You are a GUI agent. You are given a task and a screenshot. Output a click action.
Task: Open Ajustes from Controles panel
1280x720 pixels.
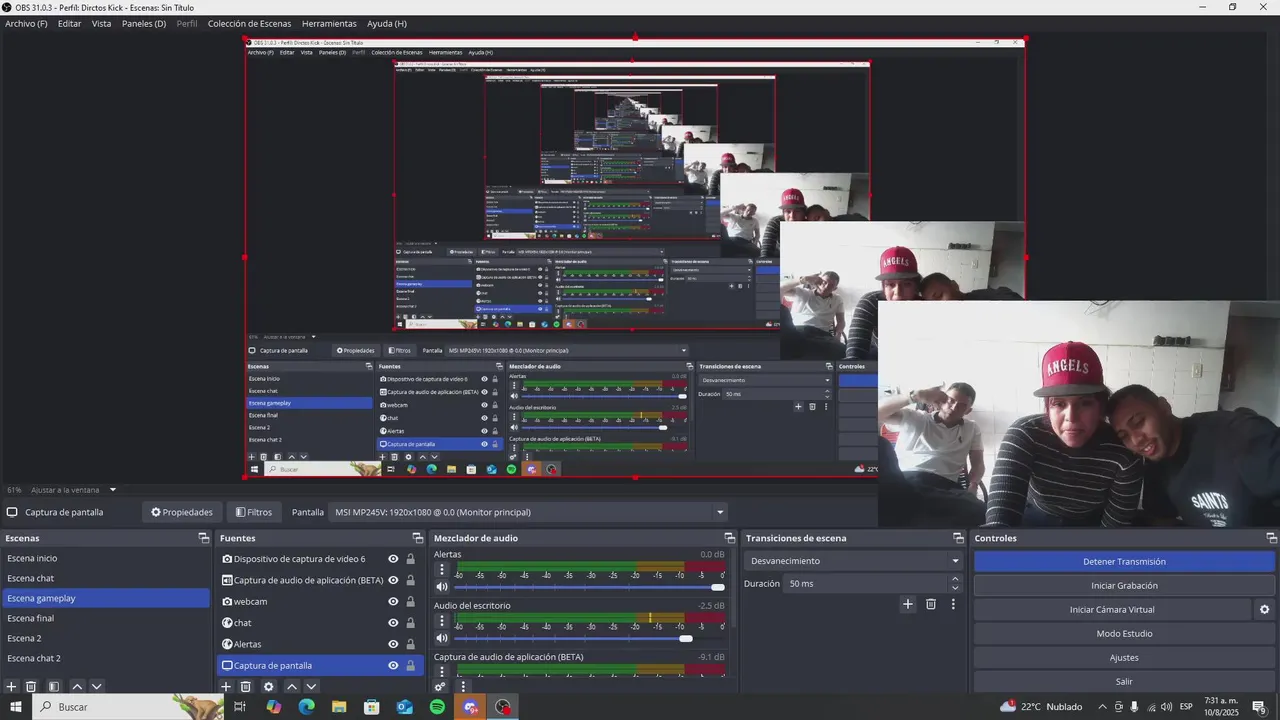(x=1124, y=658)
